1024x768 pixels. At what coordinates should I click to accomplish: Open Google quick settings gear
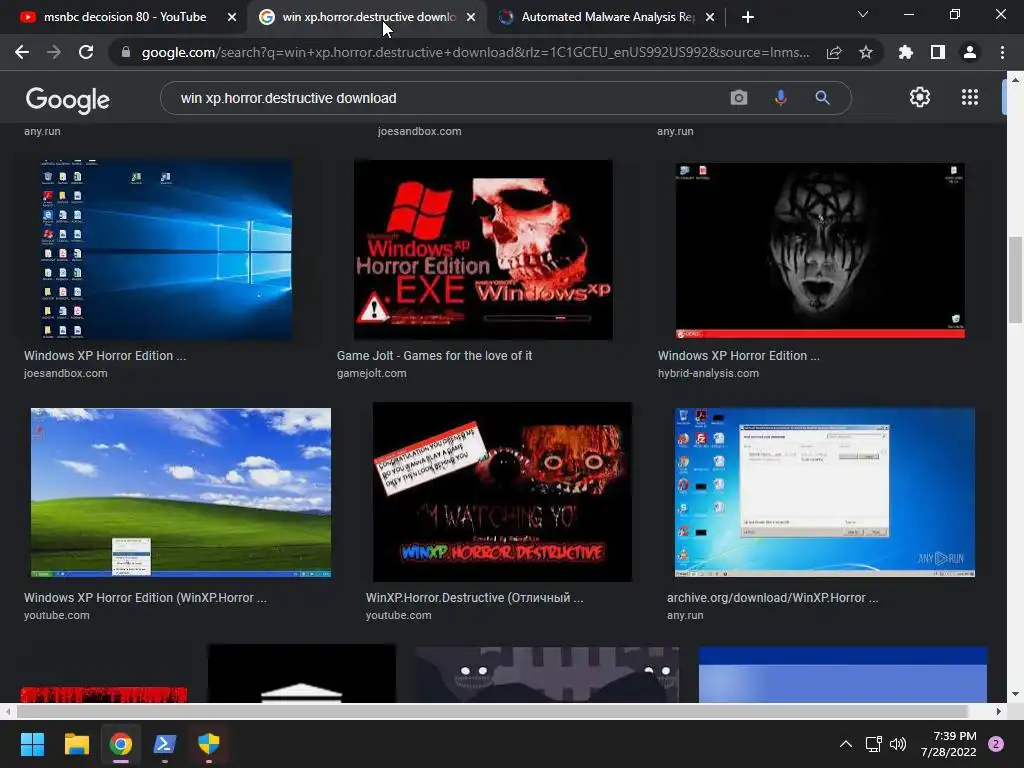[920, 97]
